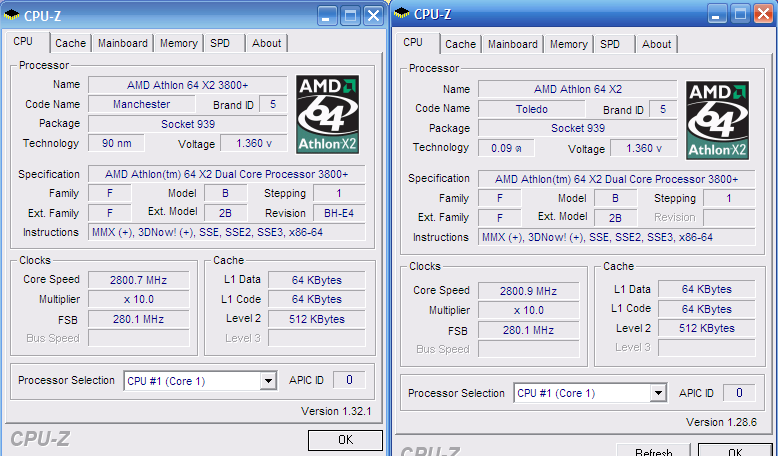Click Brand ID value in left window

click(x=273, y=104)
